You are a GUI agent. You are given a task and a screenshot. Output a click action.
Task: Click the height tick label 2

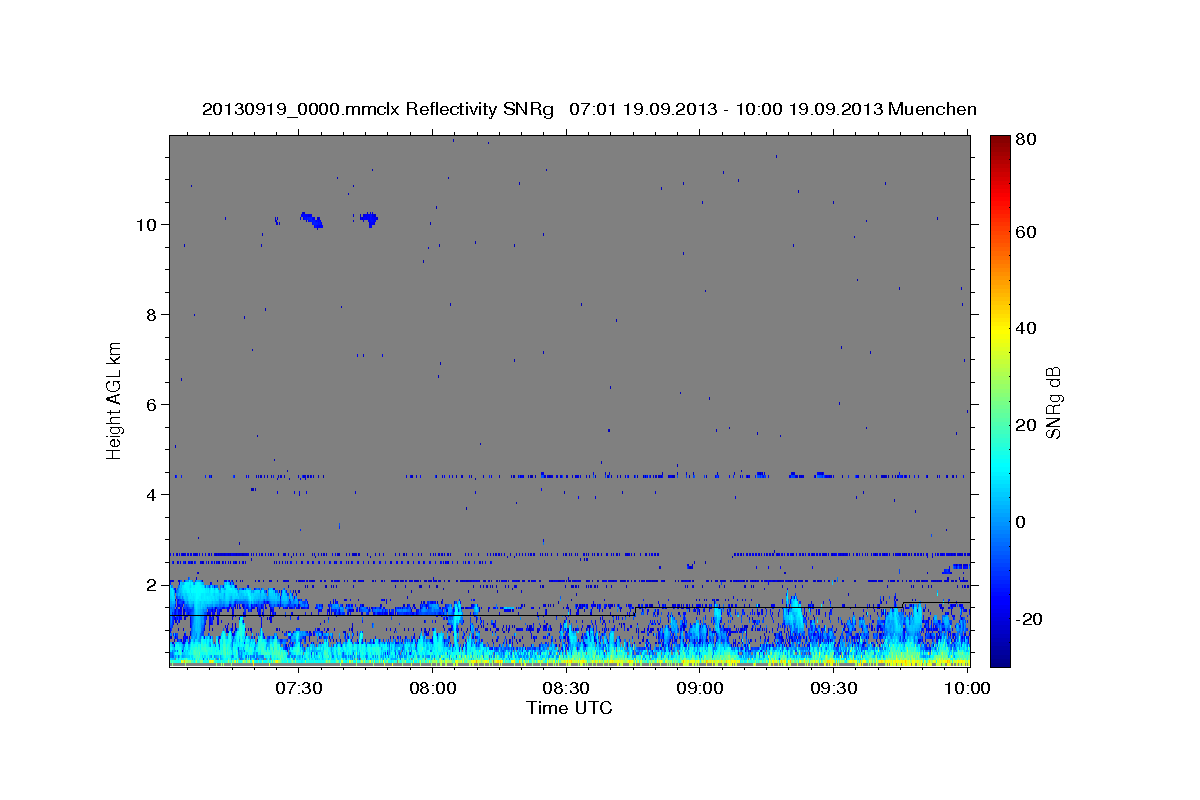click(152, 584)
